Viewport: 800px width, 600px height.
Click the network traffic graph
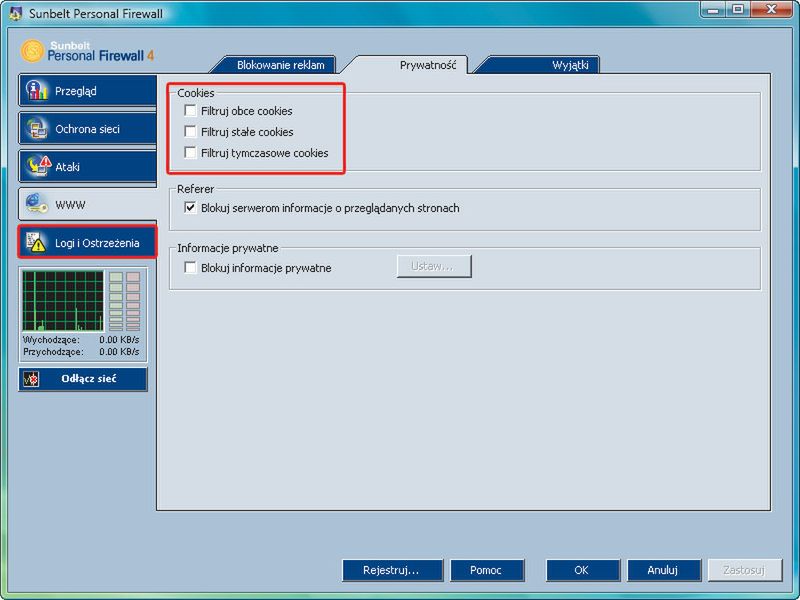click(63, 301)
